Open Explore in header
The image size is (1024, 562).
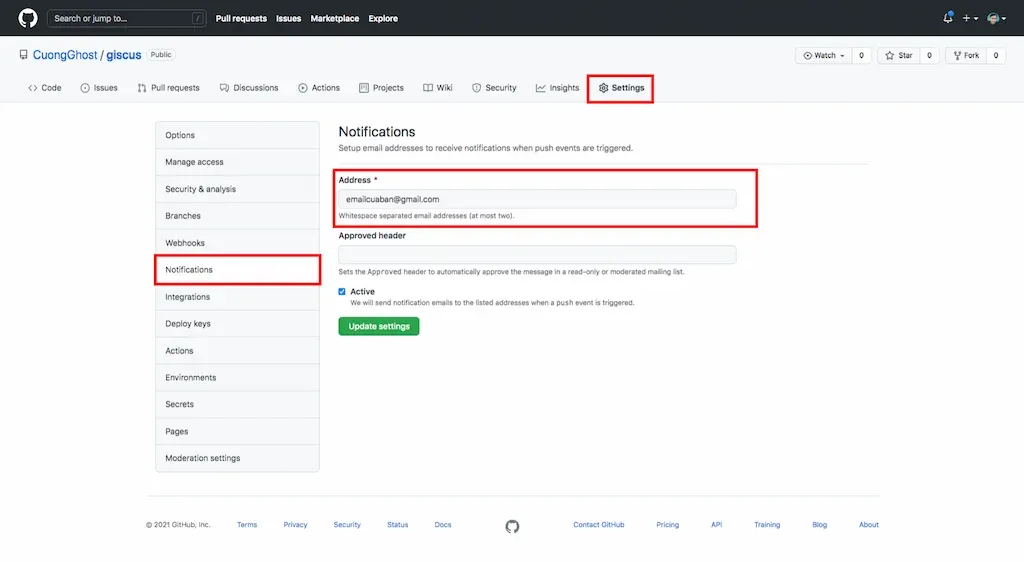383,18
